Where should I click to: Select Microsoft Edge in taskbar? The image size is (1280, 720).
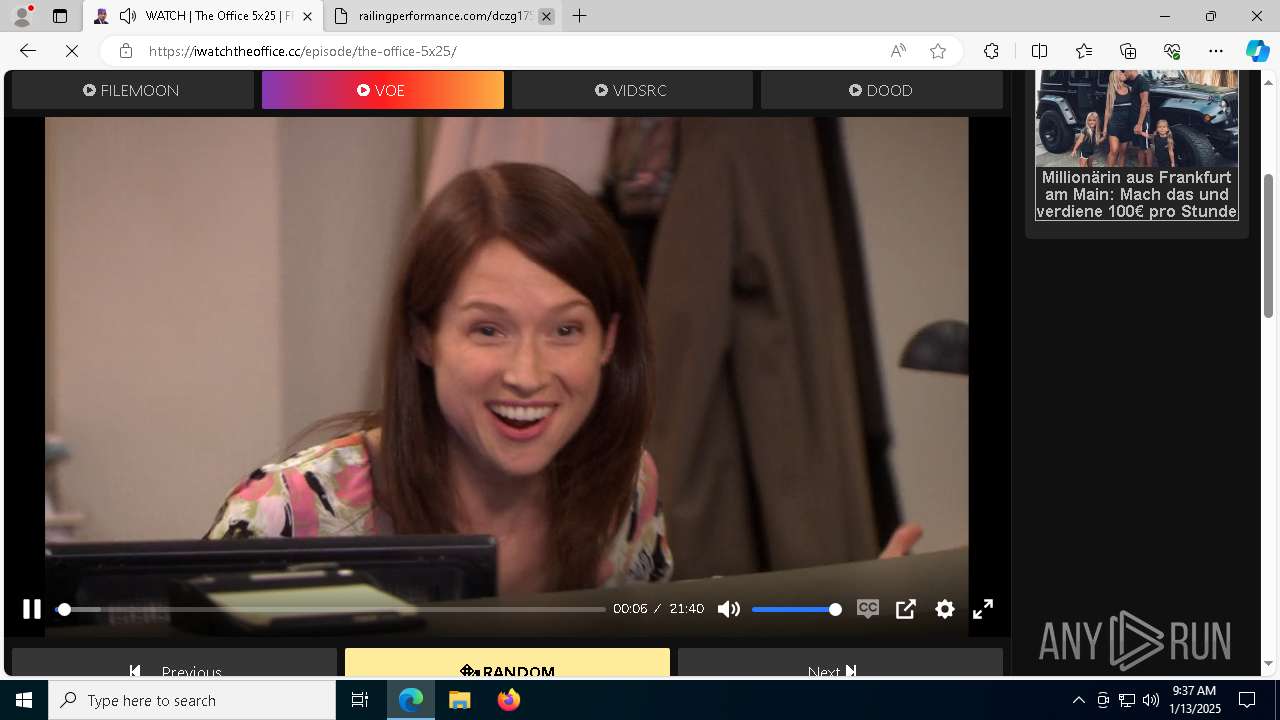coord(411,700)
